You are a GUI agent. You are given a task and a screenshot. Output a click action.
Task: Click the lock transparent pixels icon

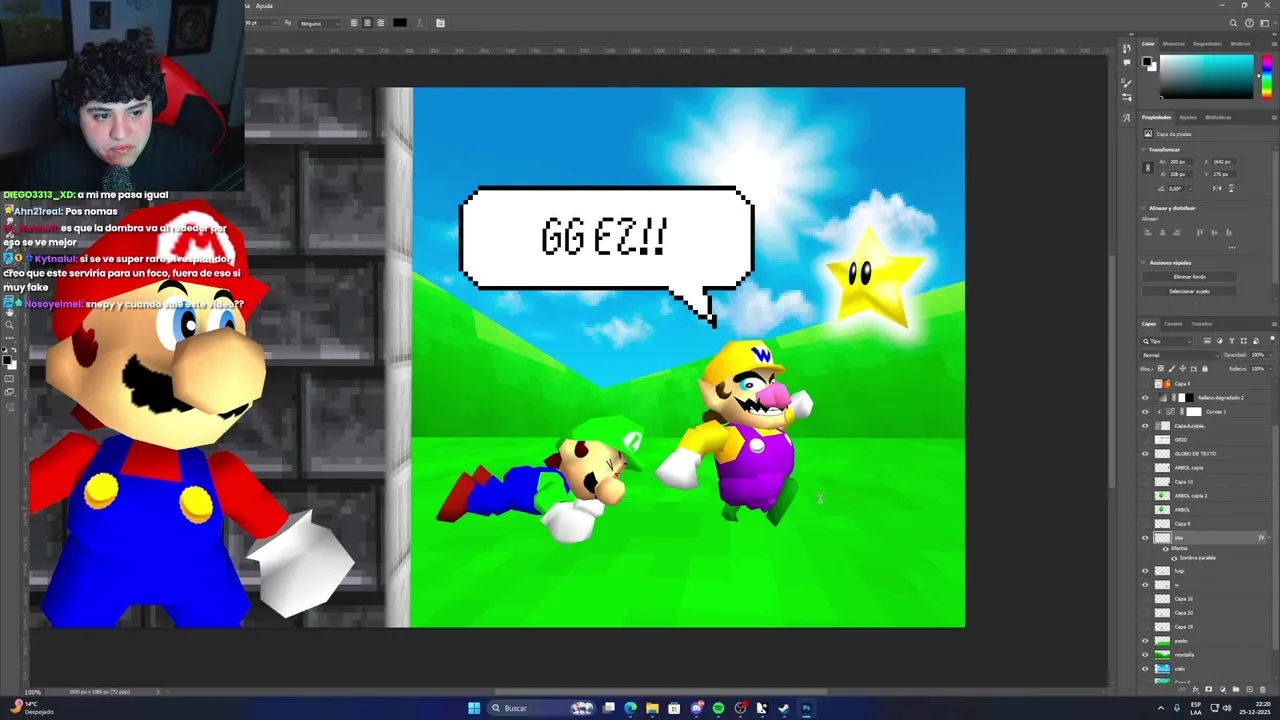[x=1161, y=369]
